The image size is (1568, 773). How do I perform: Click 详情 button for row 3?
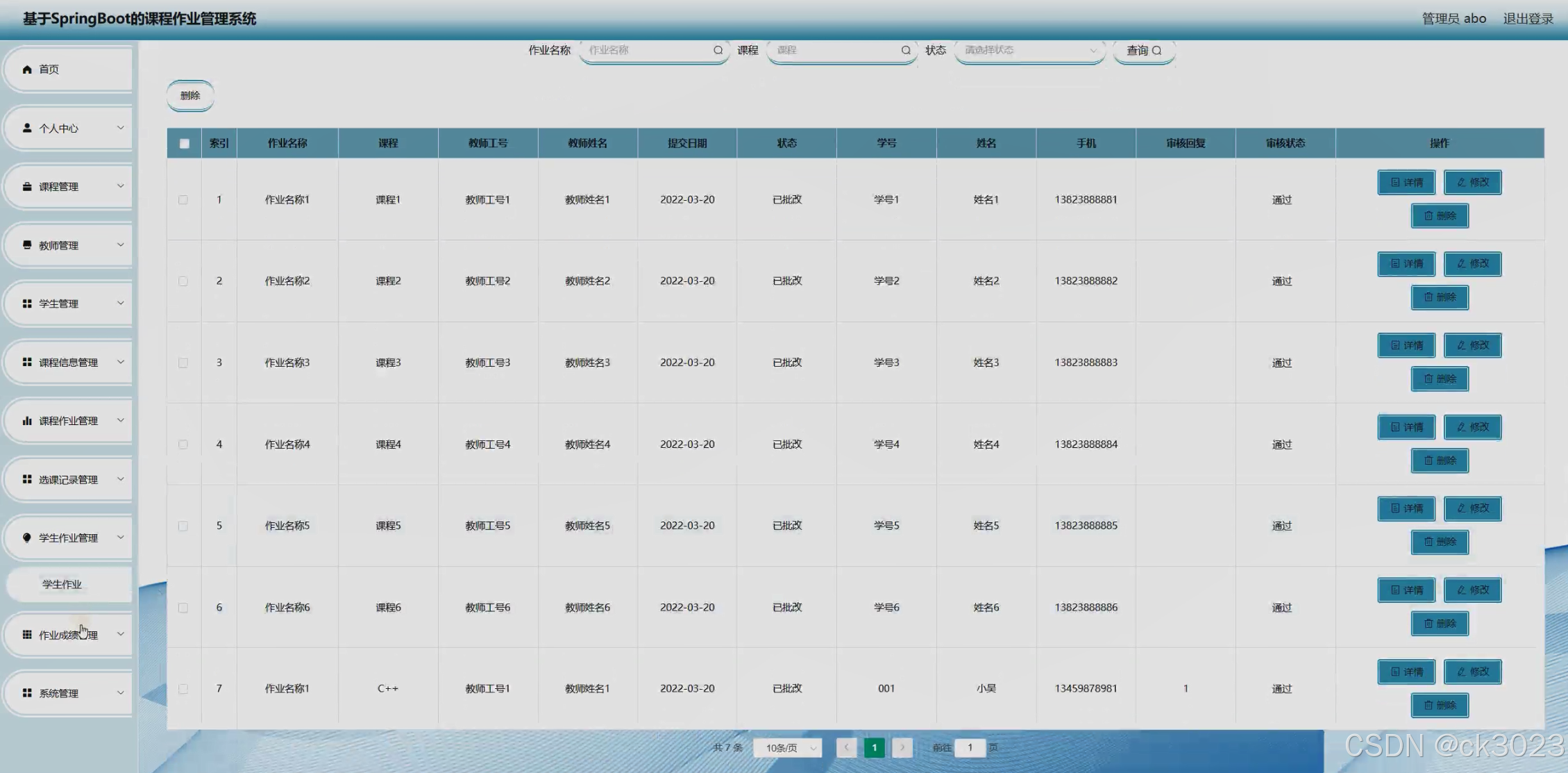pyautogui.click(x=1406, y=345)
